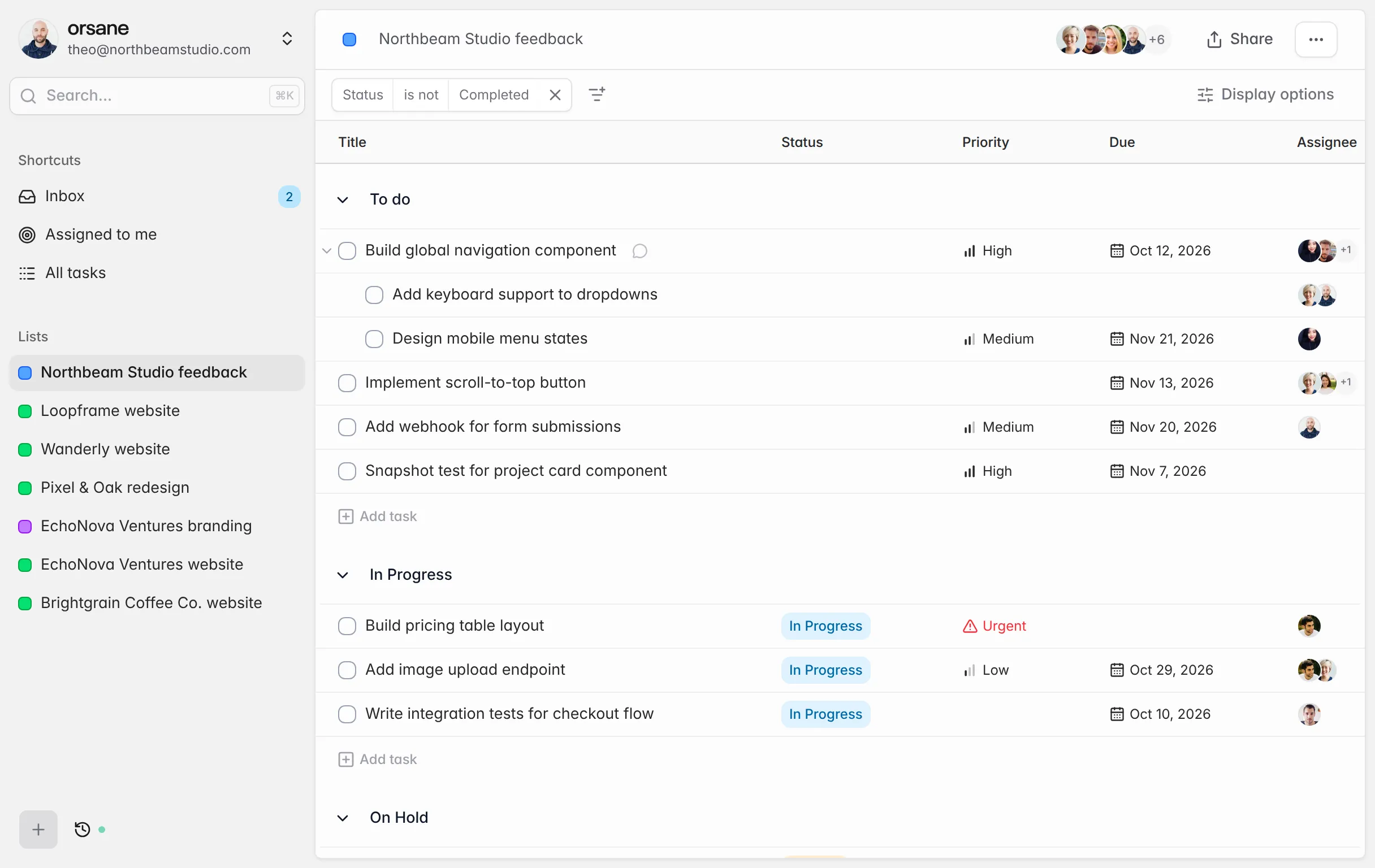The height and width of the screenshot is (868, 1375).
Task: Open the Wanderly website list
Action: pyautogui.click(x=157, y=449)
